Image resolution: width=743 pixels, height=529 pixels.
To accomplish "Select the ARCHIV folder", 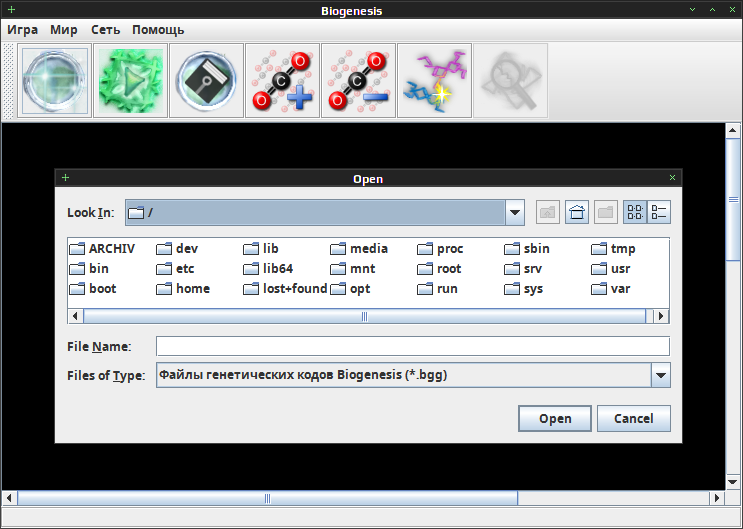I will (x=102, y=248).
